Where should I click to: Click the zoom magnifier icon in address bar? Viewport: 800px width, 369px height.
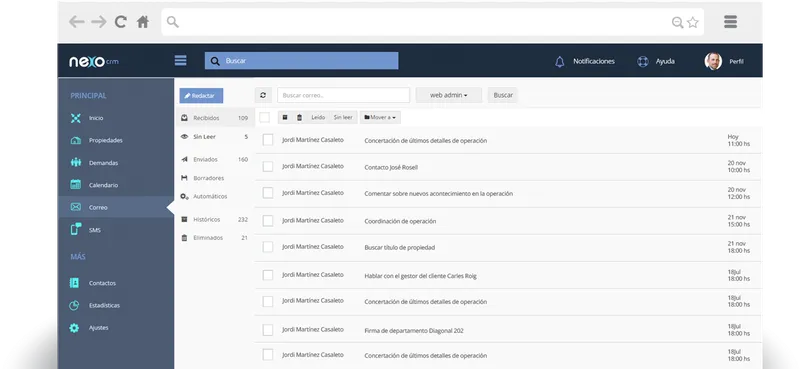(x=678, y=22)
